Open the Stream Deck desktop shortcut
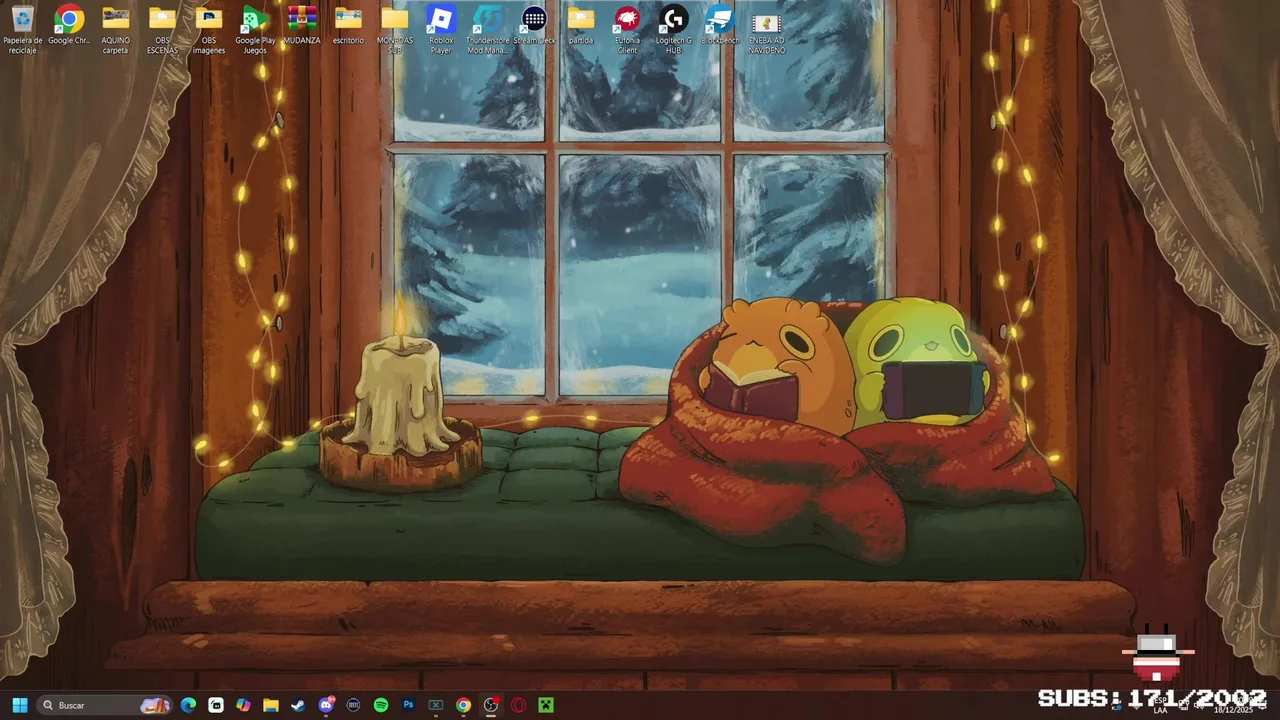The height and width of the screenshot is (720, 1280). [x=534, y=27]
